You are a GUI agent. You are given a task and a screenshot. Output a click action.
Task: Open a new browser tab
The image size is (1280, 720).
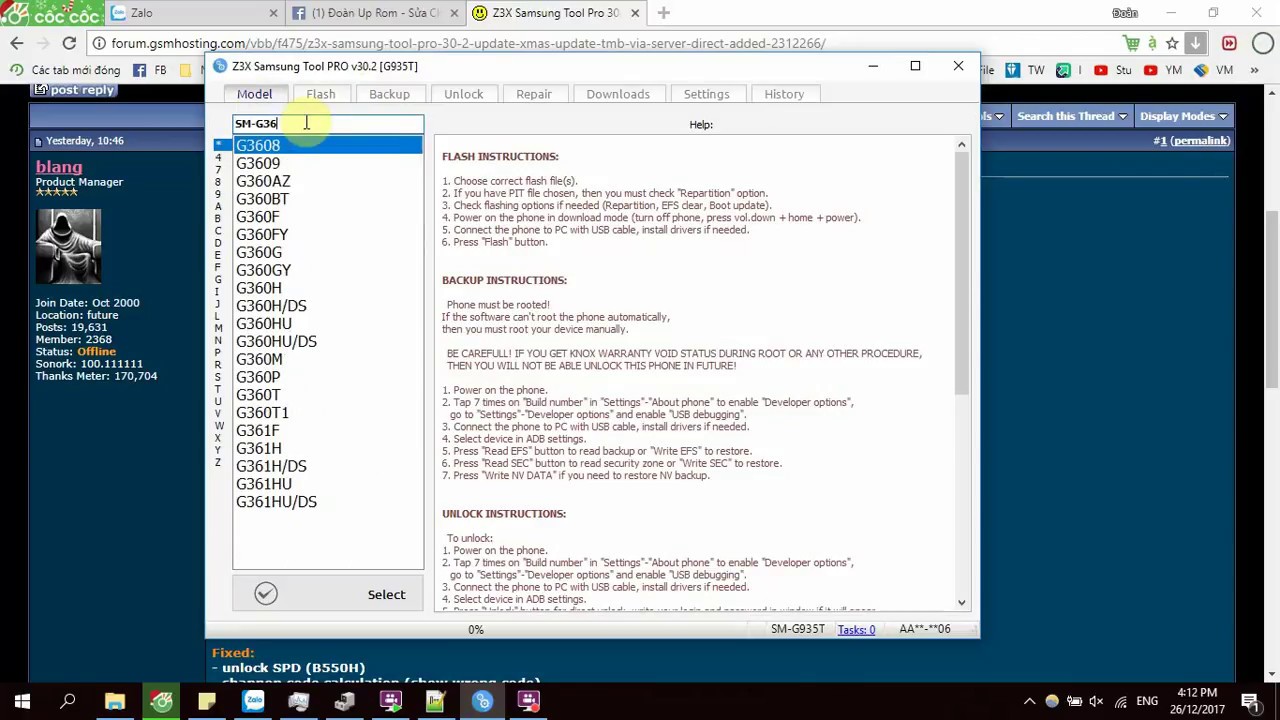point(663,13)
